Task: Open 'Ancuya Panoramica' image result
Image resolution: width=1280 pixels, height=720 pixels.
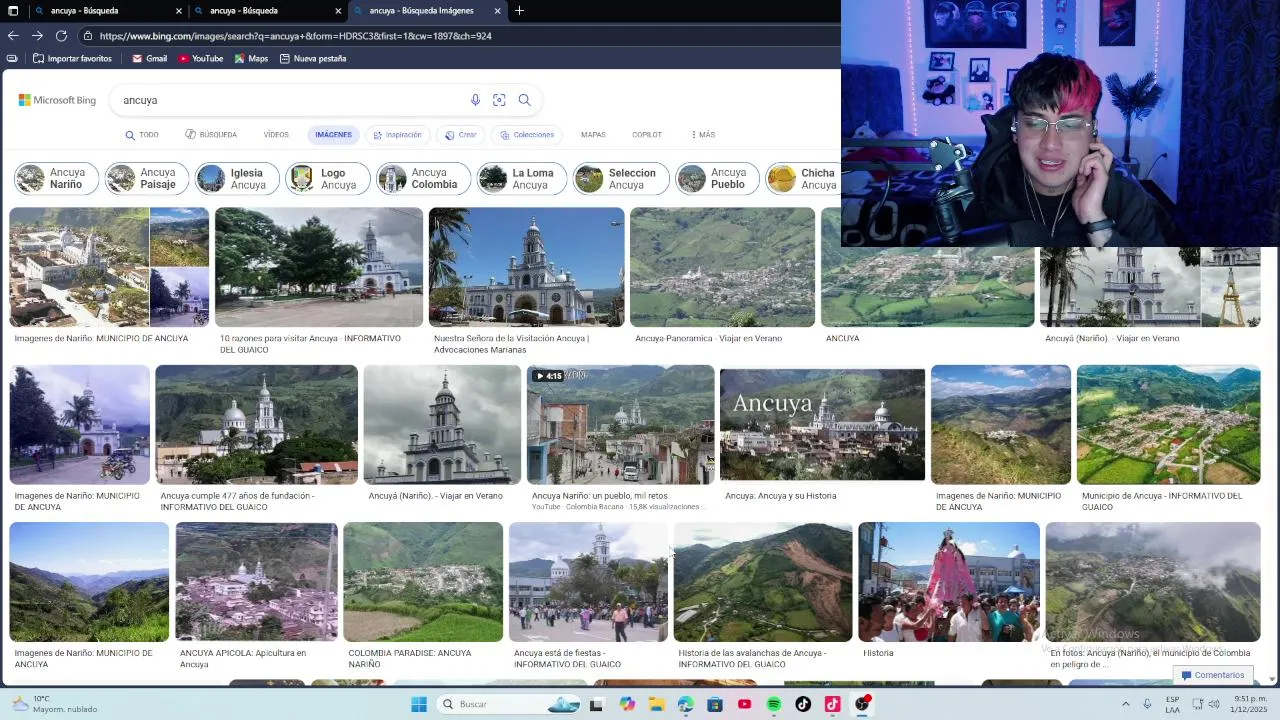Action: coord(722,267)
